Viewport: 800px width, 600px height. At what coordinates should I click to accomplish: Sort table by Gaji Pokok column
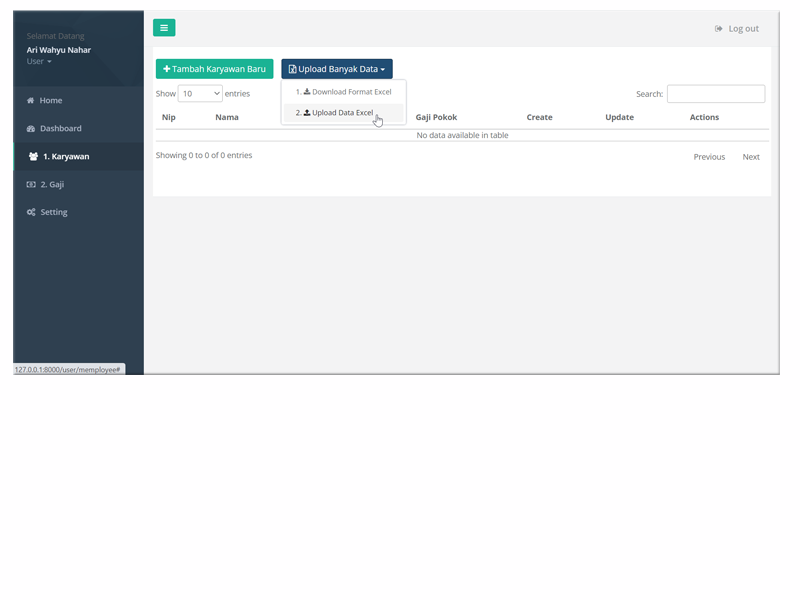pos(436,117)
